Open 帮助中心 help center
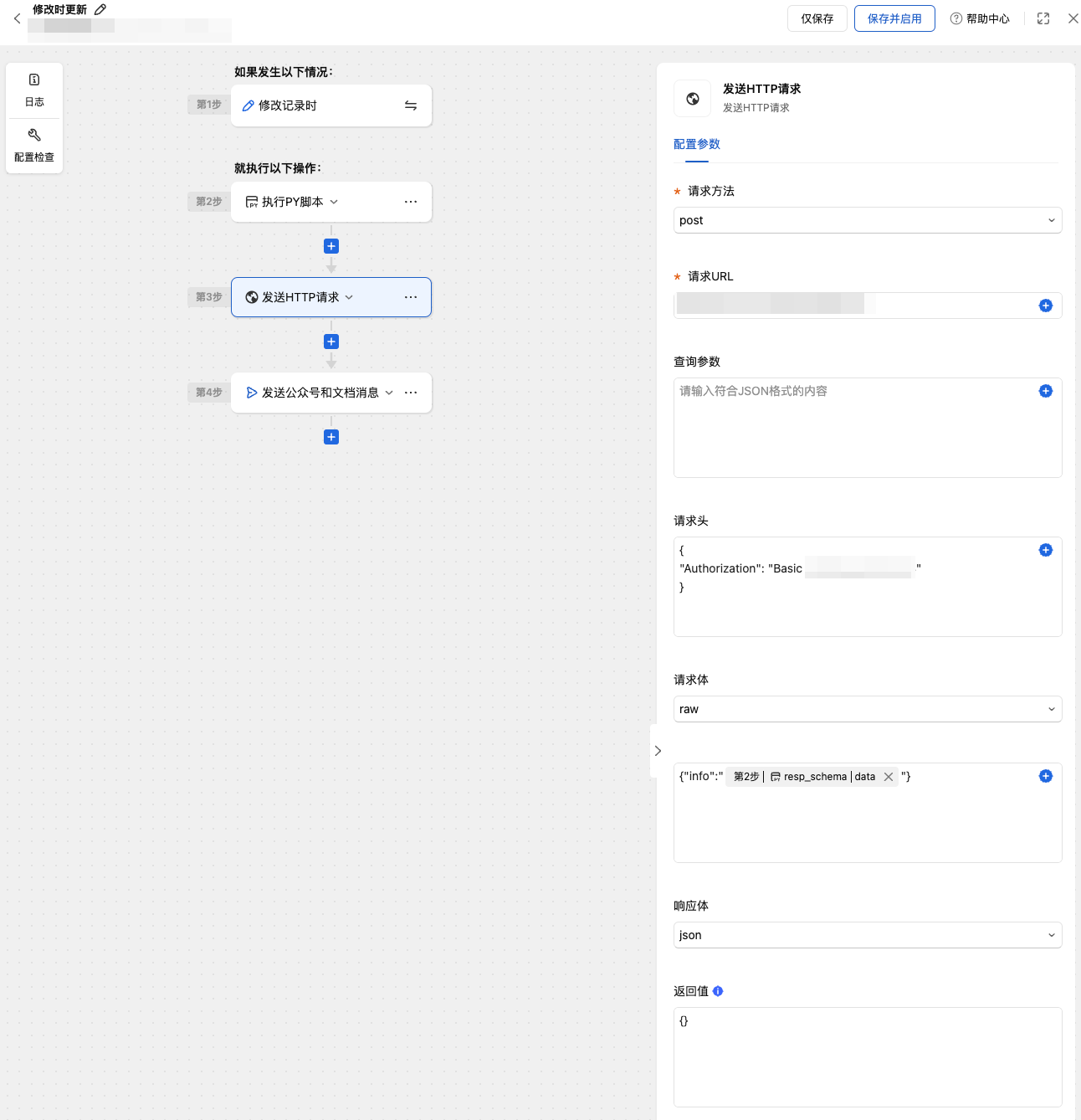This screenshot has height=1120, width=1081. [980, 18]
